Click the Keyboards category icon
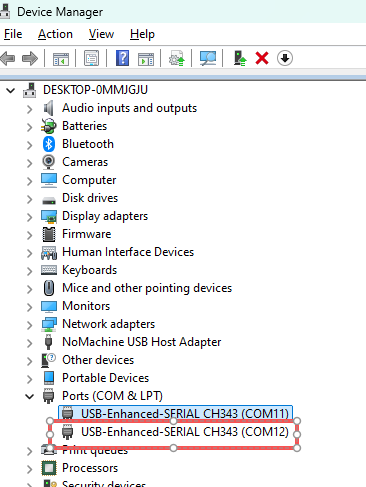Viewport: 366px width, 487px height. pyautogui.click(x=49, y=270)
